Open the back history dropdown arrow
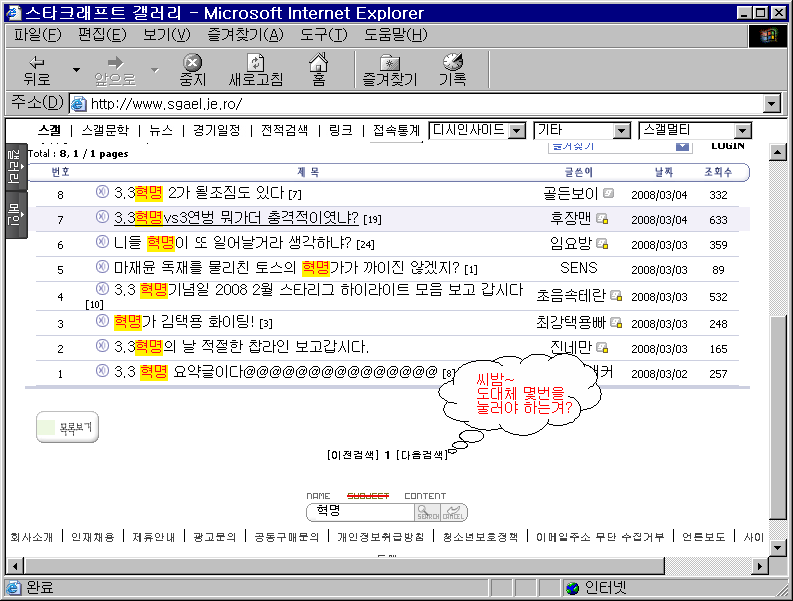The image size is (793, 601). coord(76,70)
